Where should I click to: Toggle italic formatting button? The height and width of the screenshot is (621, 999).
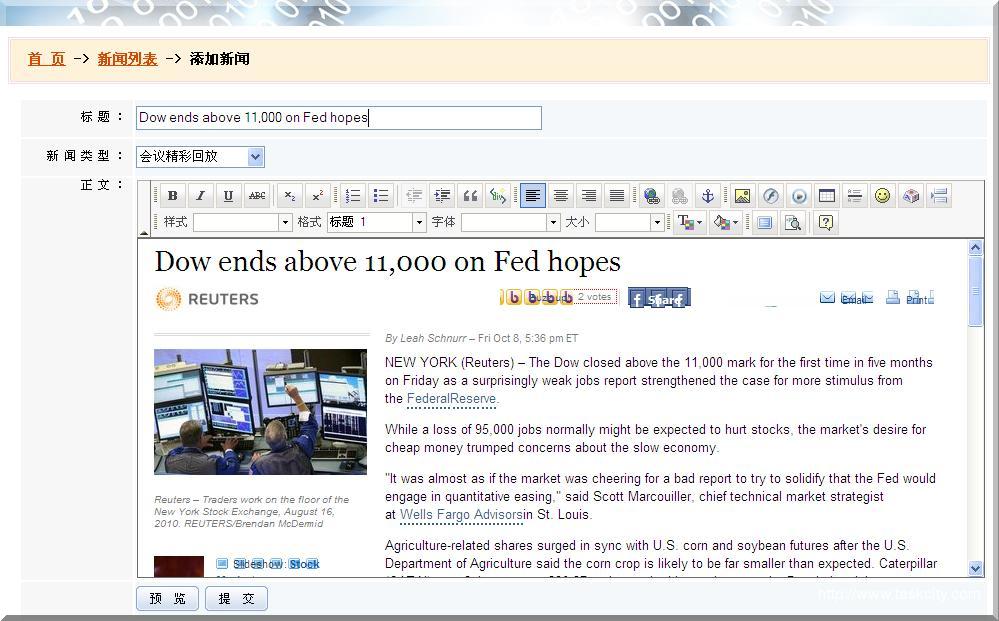pos(200,196)
